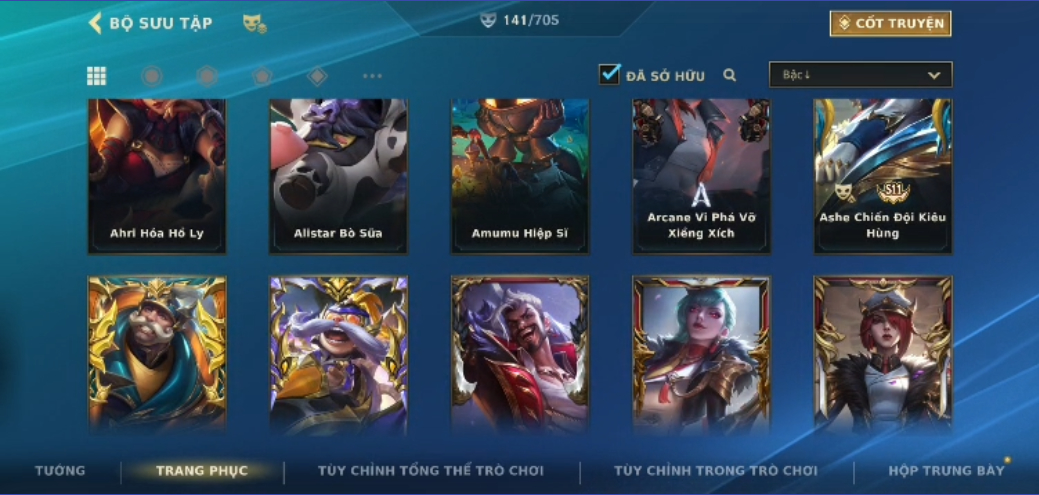Select the Ahri Hóa Hồ Ly skin card
The image size is (1039, 495).
pyautogui.click(x=157, y=176)
